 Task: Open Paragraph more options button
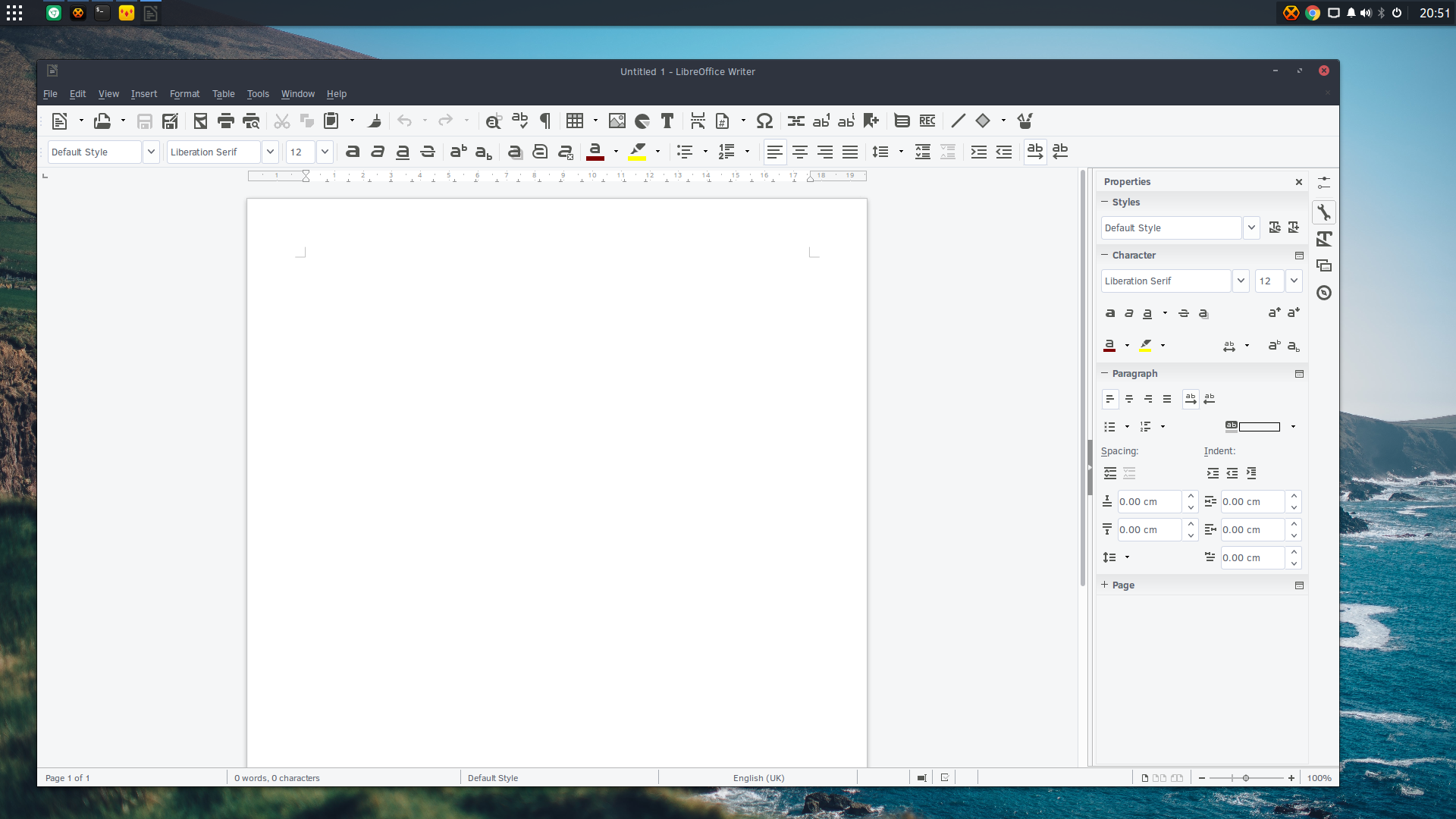click(x=1299, y=374)
